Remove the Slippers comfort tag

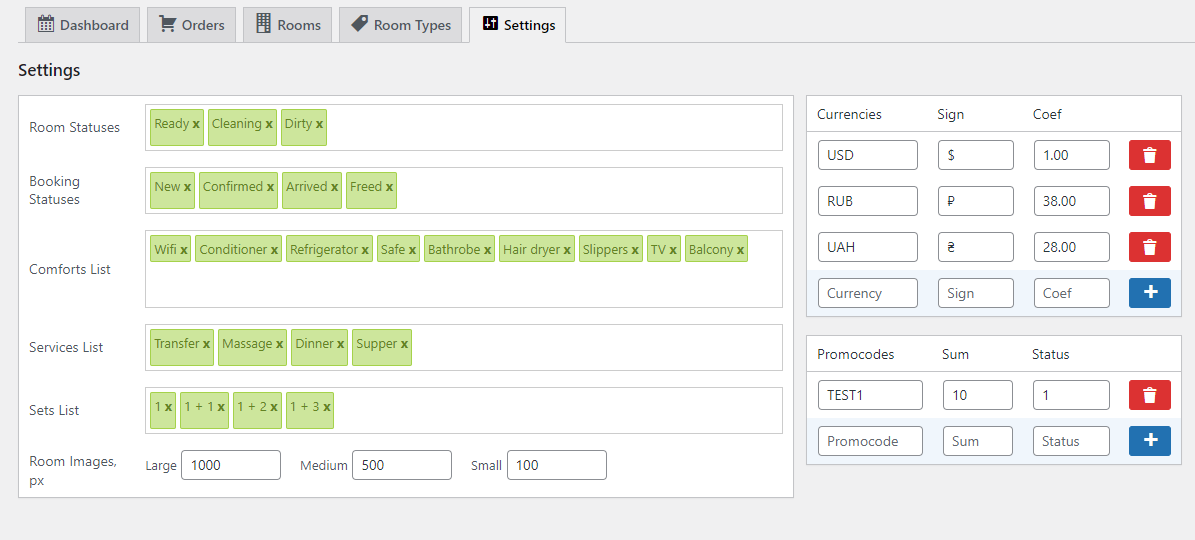[635, 250]
